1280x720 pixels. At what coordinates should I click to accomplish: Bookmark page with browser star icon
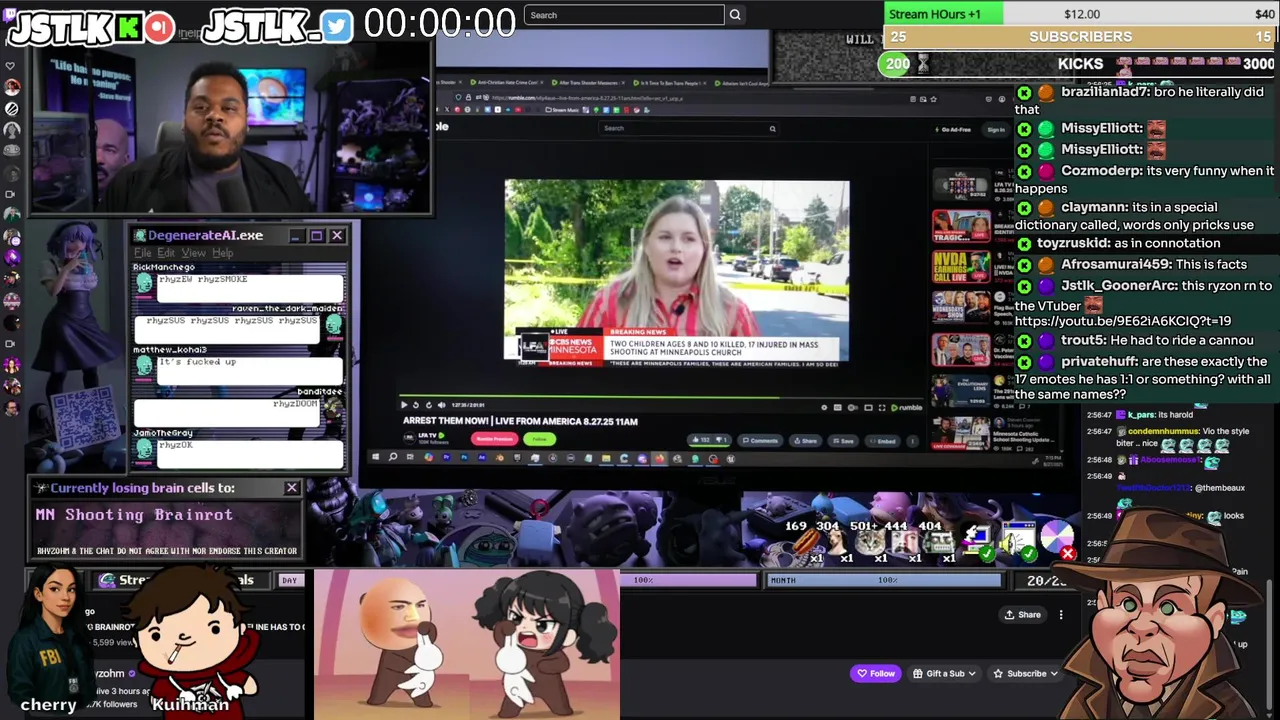(x=933, y=99)
